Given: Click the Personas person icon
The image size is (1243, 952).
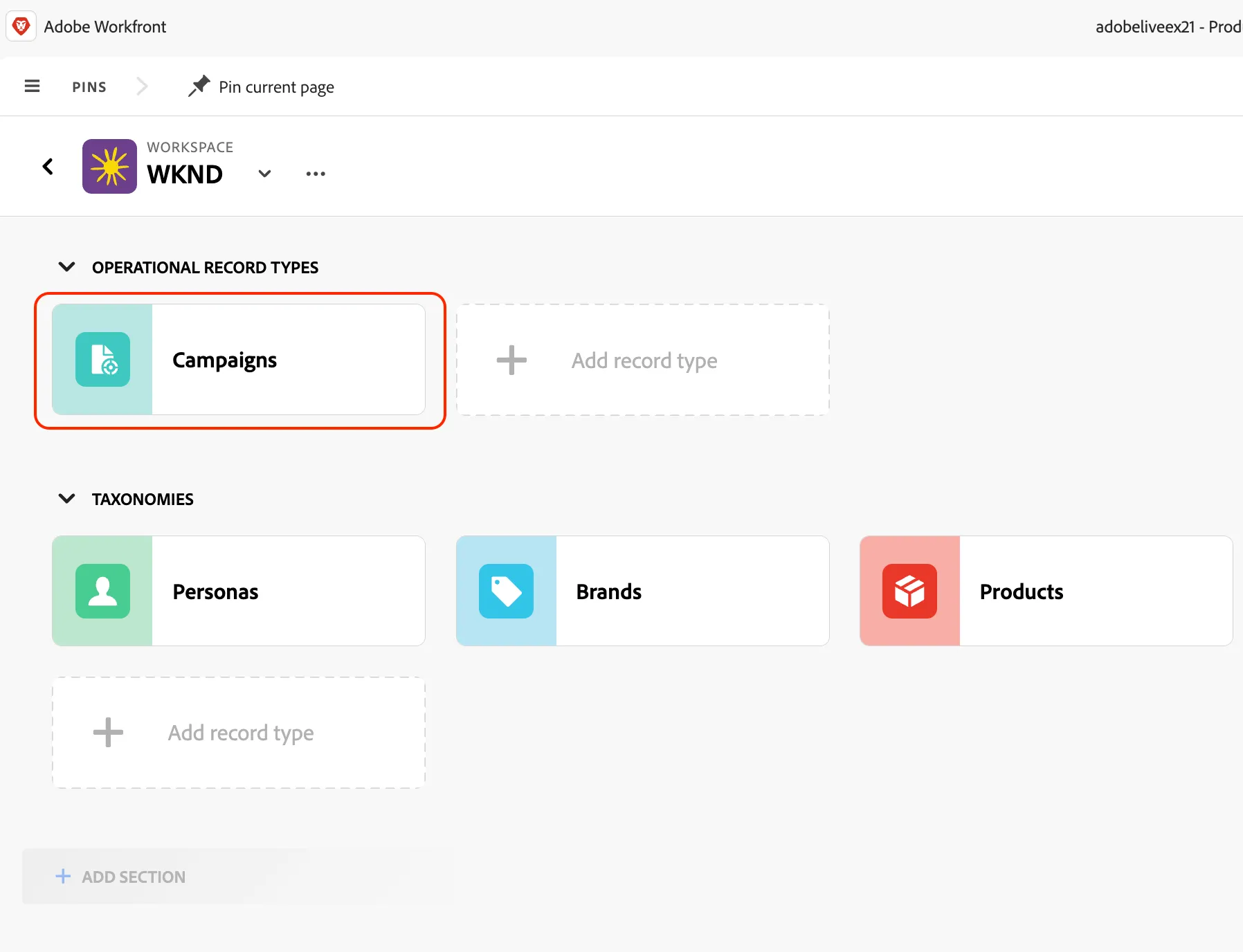Looking at the screenshot, I should click(102, 591).
